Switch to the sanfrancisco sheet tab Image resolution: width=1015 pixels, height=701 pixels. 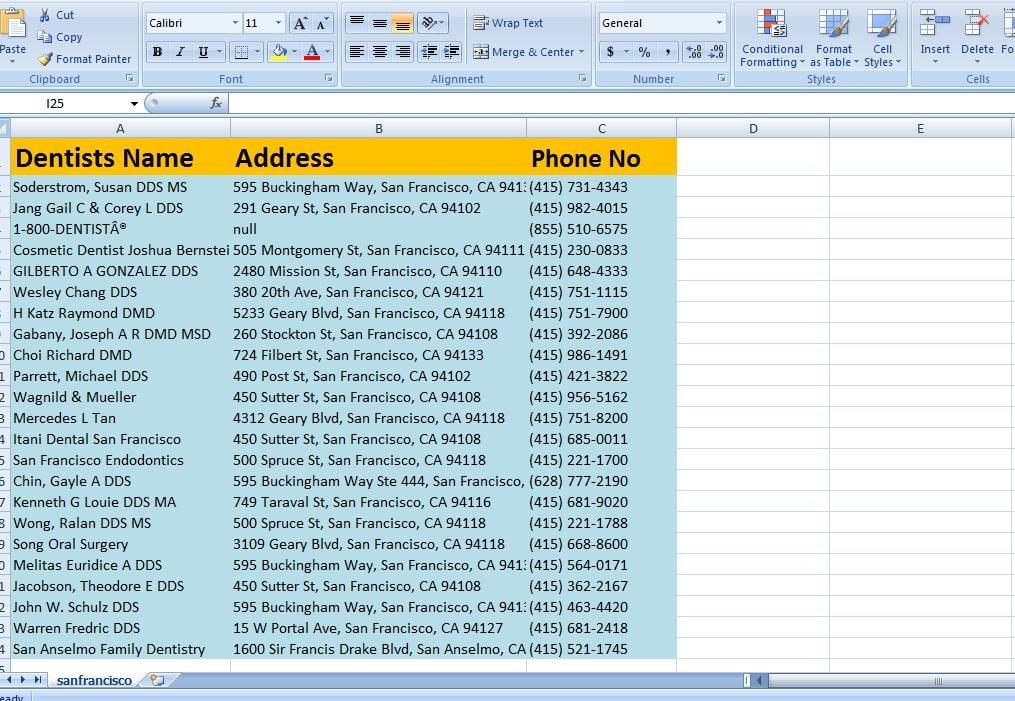94,680
